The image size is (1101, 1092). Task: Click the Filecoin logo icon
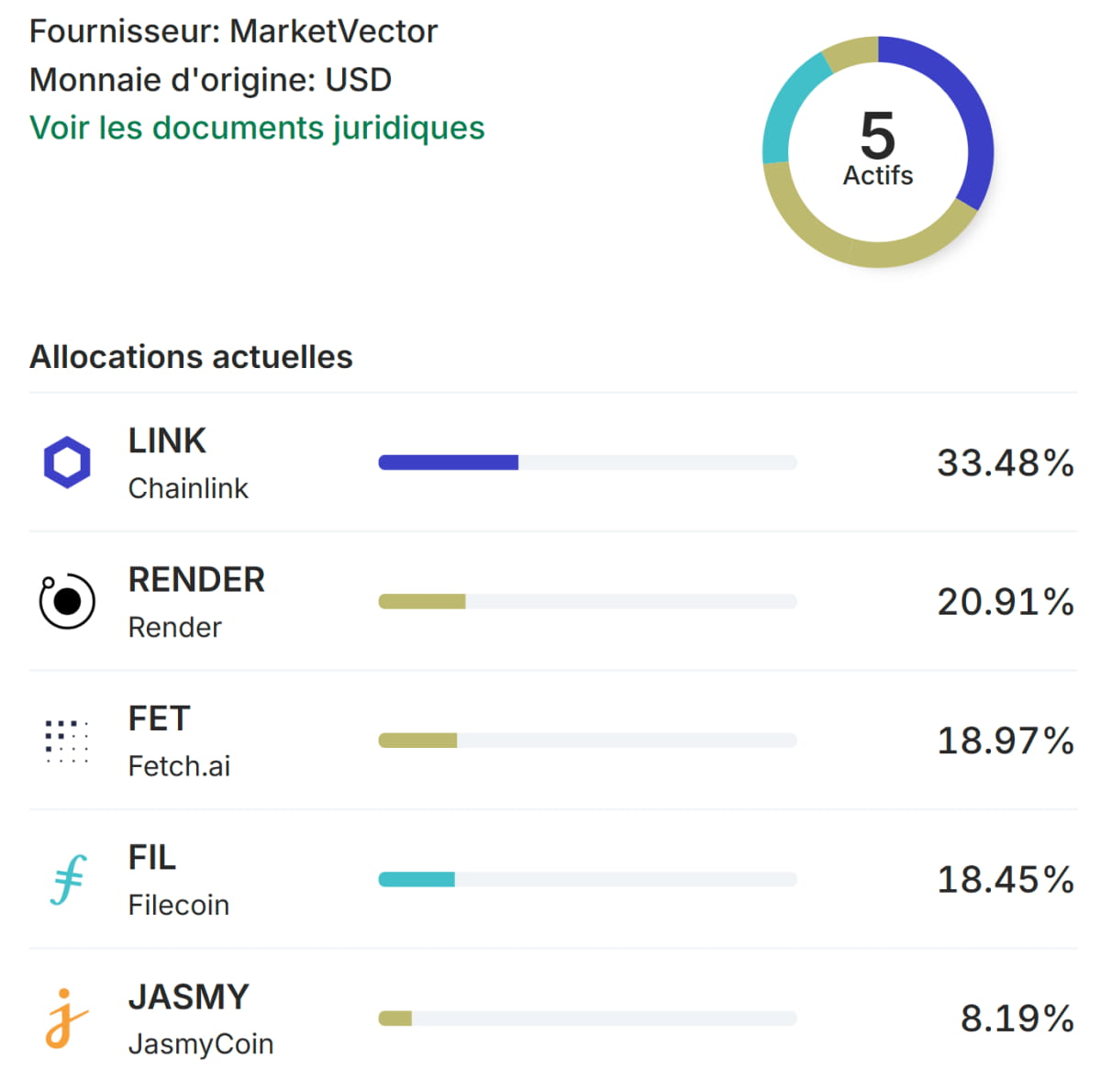68,879
